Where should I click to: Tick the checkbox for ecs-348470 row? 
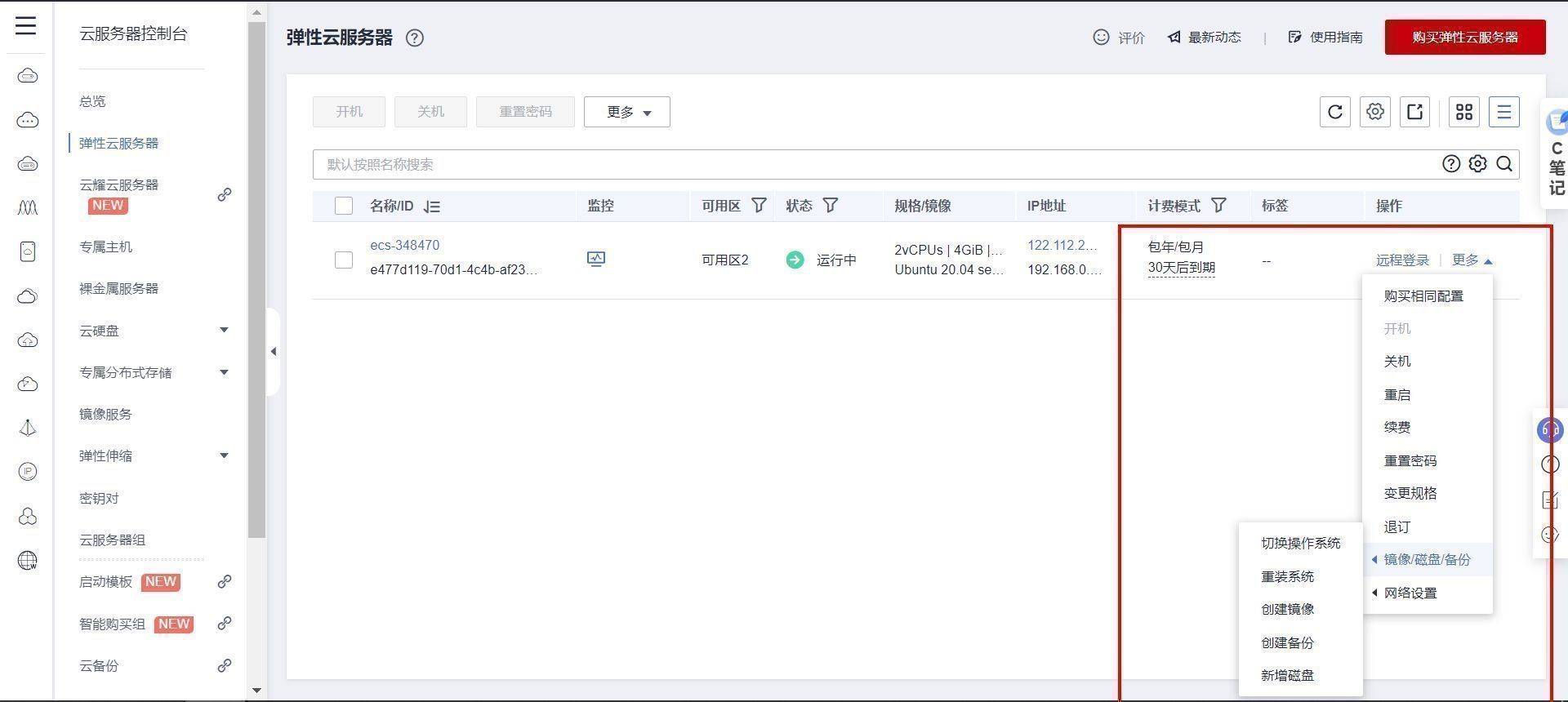click(x=344, y=260)
